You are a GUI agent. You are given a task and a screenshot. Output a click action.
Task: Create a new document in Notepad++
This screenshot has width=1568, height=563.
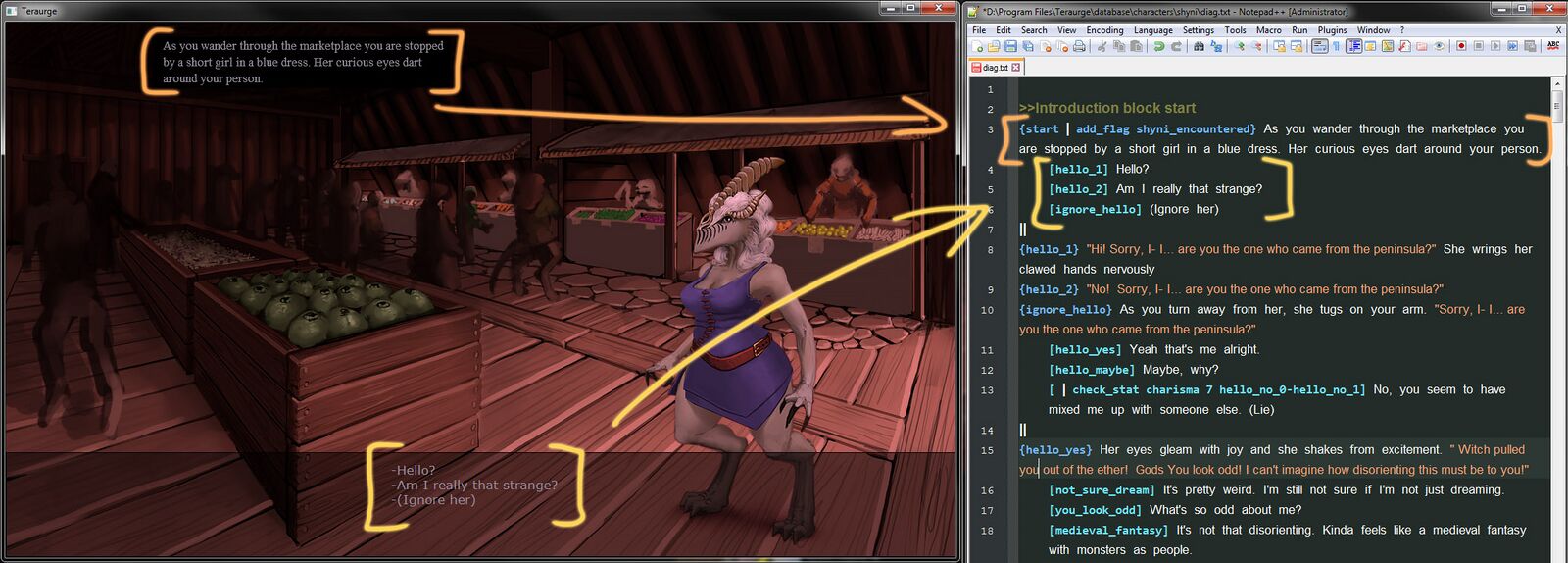(x=976, y=46)
